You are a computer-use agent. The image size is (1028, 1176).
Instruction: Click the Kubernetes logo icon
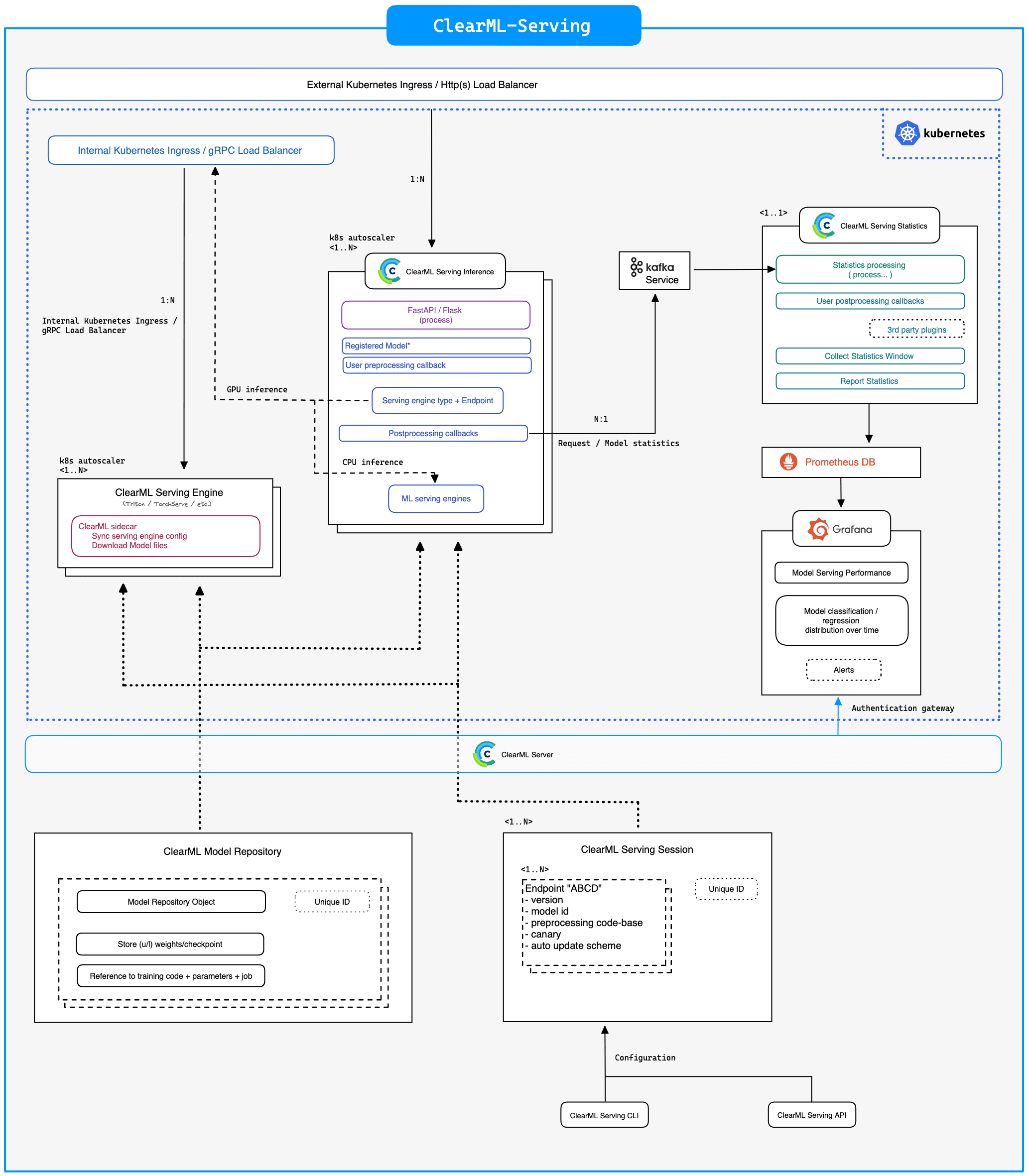tap(908, 133)
